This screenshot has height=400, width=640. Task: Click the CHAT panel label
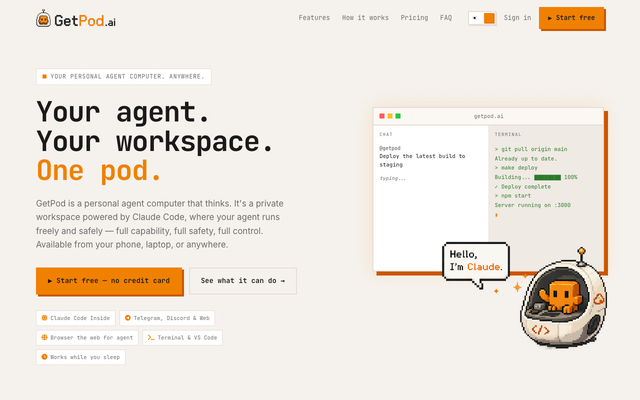pyautogui.click(x=386, y=134)
